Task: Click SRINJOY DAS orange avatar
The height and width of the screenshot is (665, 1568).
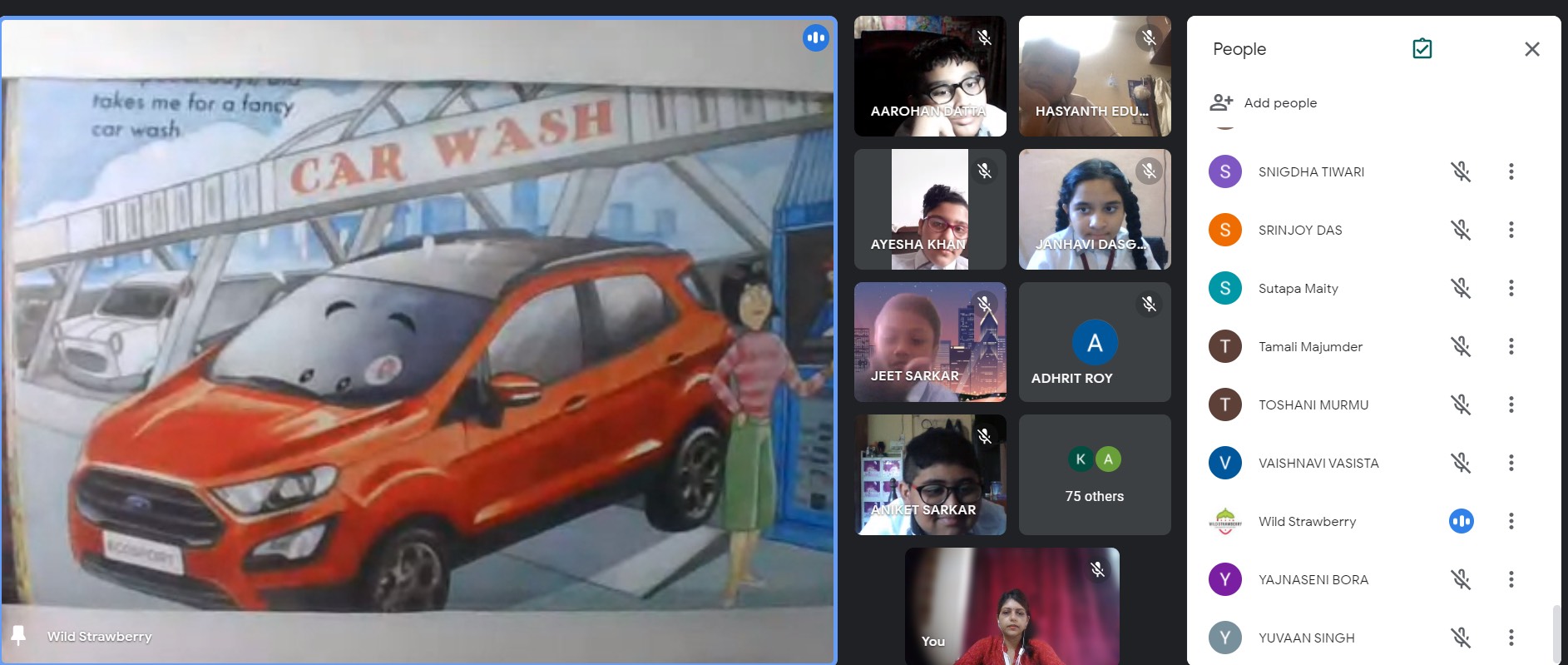Action: (x=1225, y=230)
